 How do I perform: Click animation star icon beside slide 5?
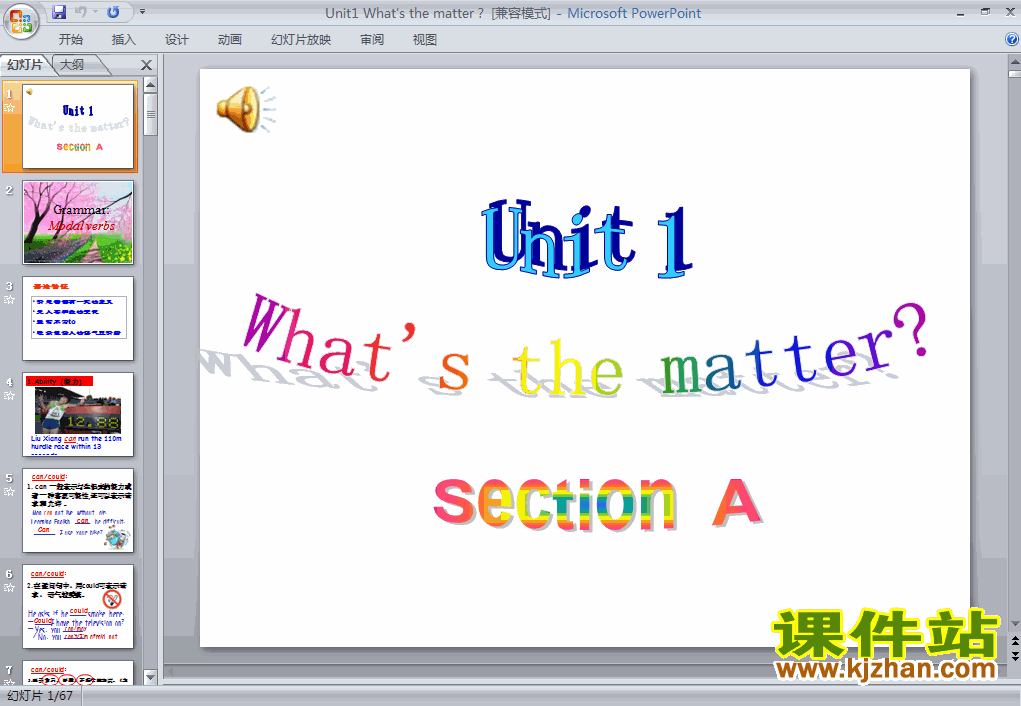pyautogui.click(x=9, y=492)
